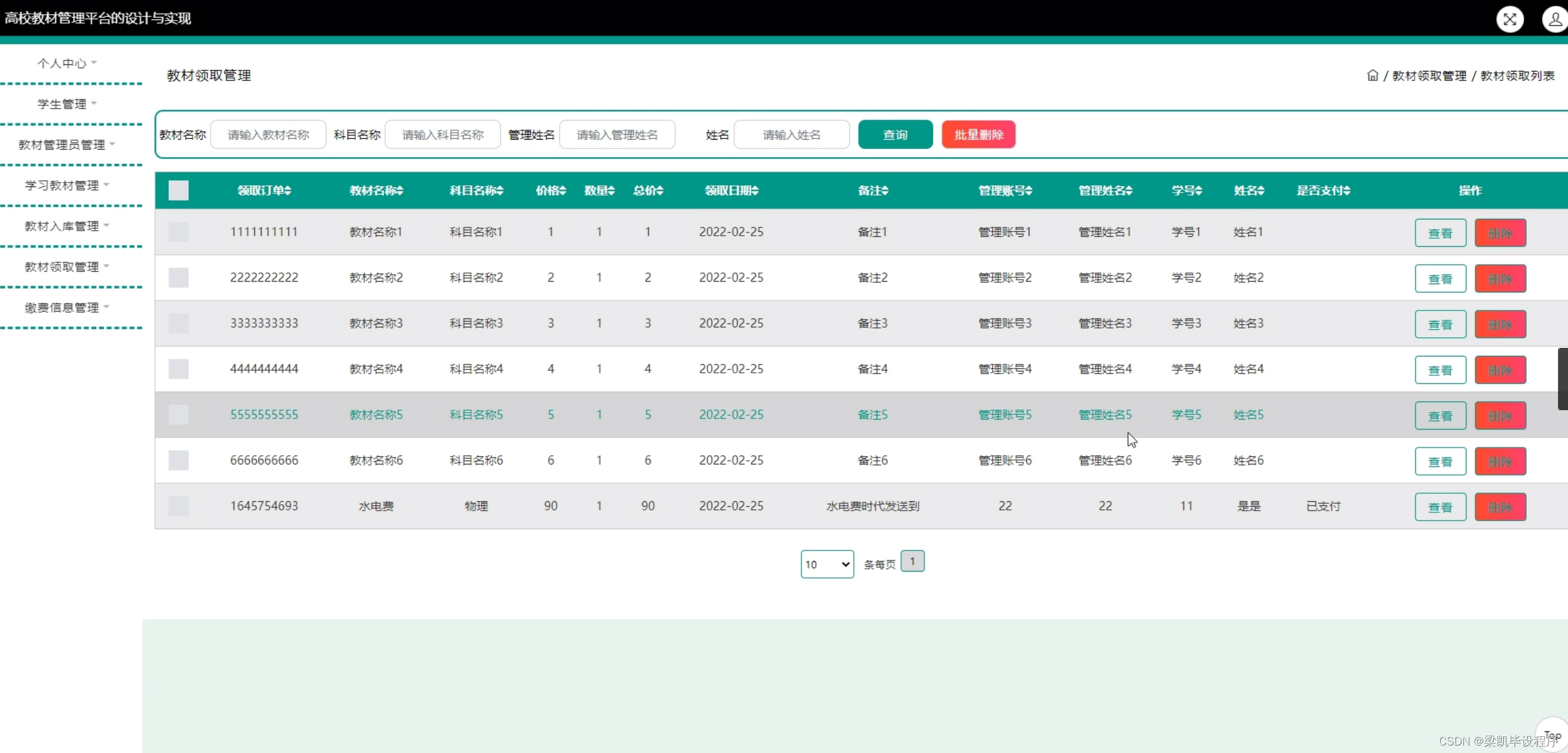Click the vertical scrollbar handle on right
This screenshot has height=753, width=1568.
click(x=1562, y=378)
